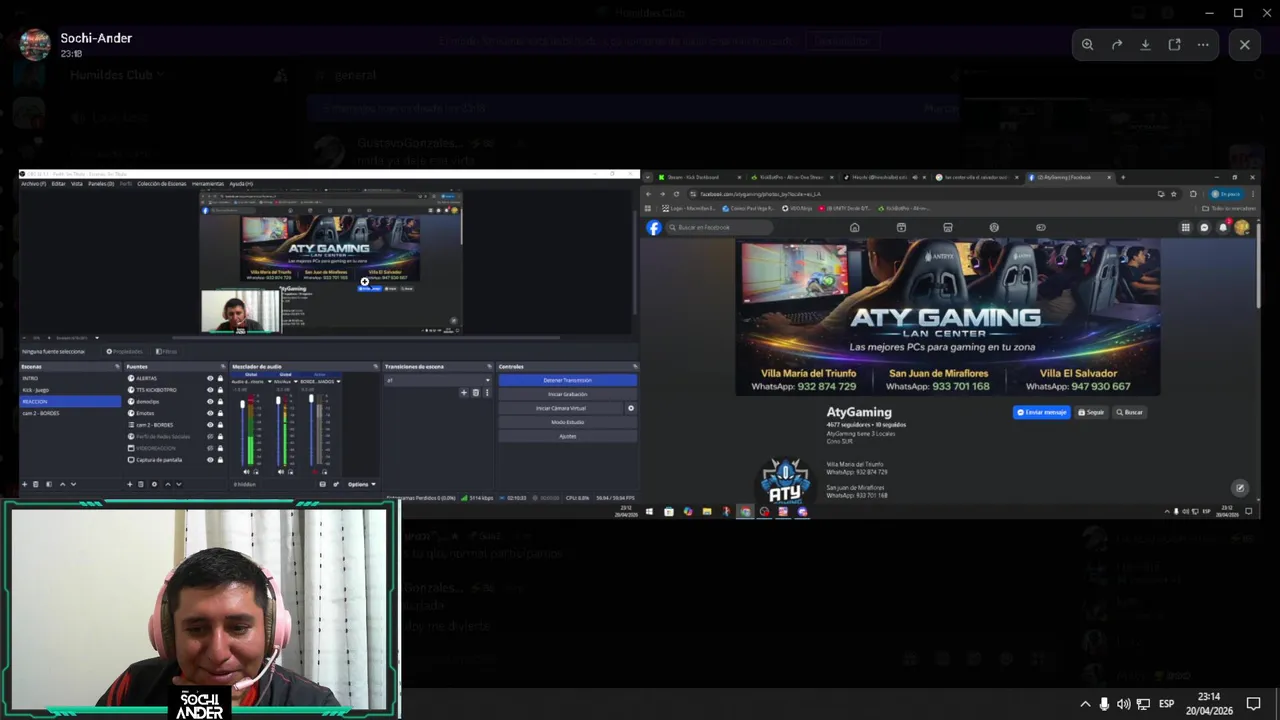Viewport: 1280px width, 720px height.
Task: Click the ESP language indicator in taskbar
Action: 1166,704
